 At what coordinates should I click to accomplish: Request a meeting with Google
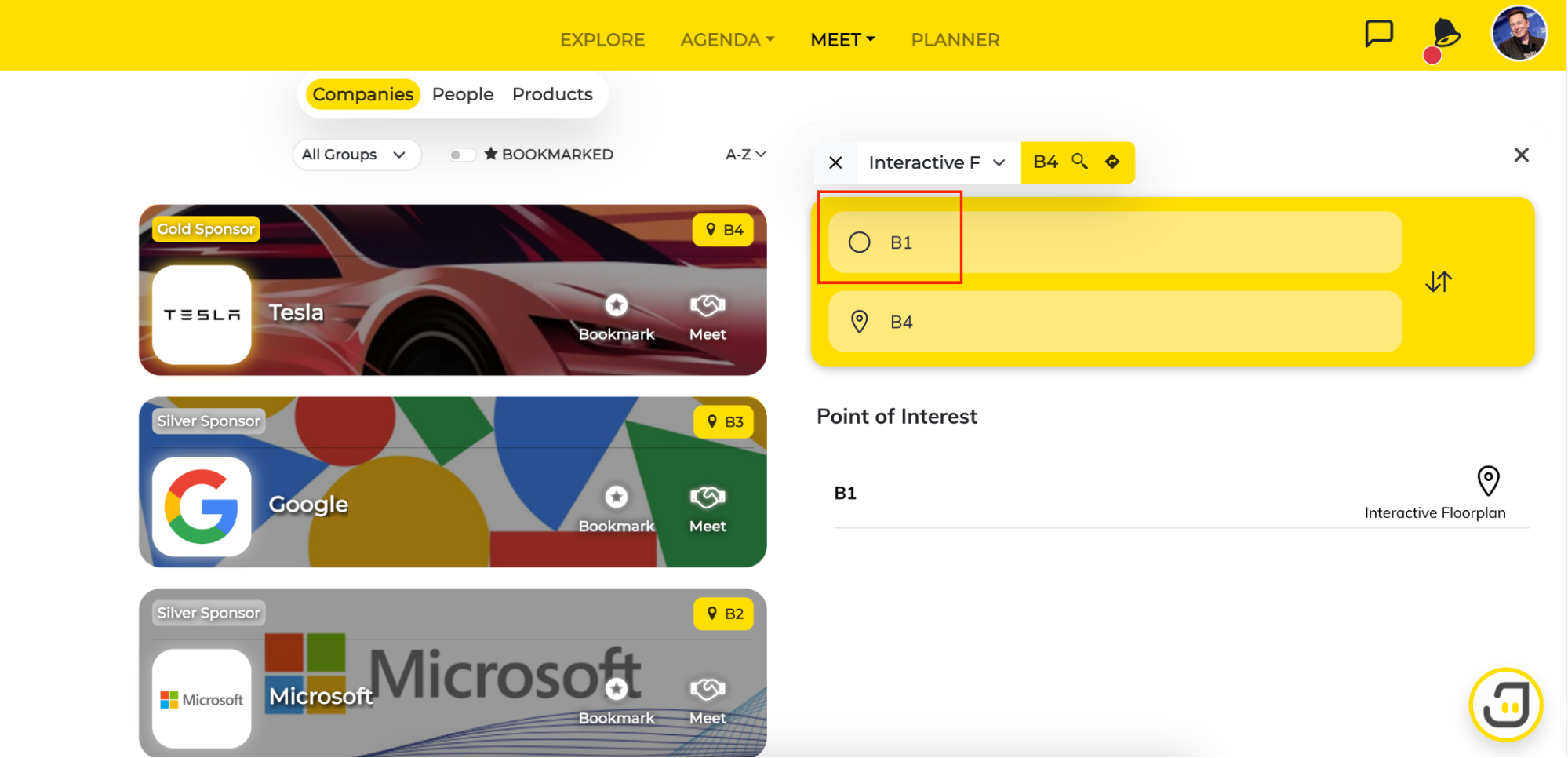tap(708, 509)
